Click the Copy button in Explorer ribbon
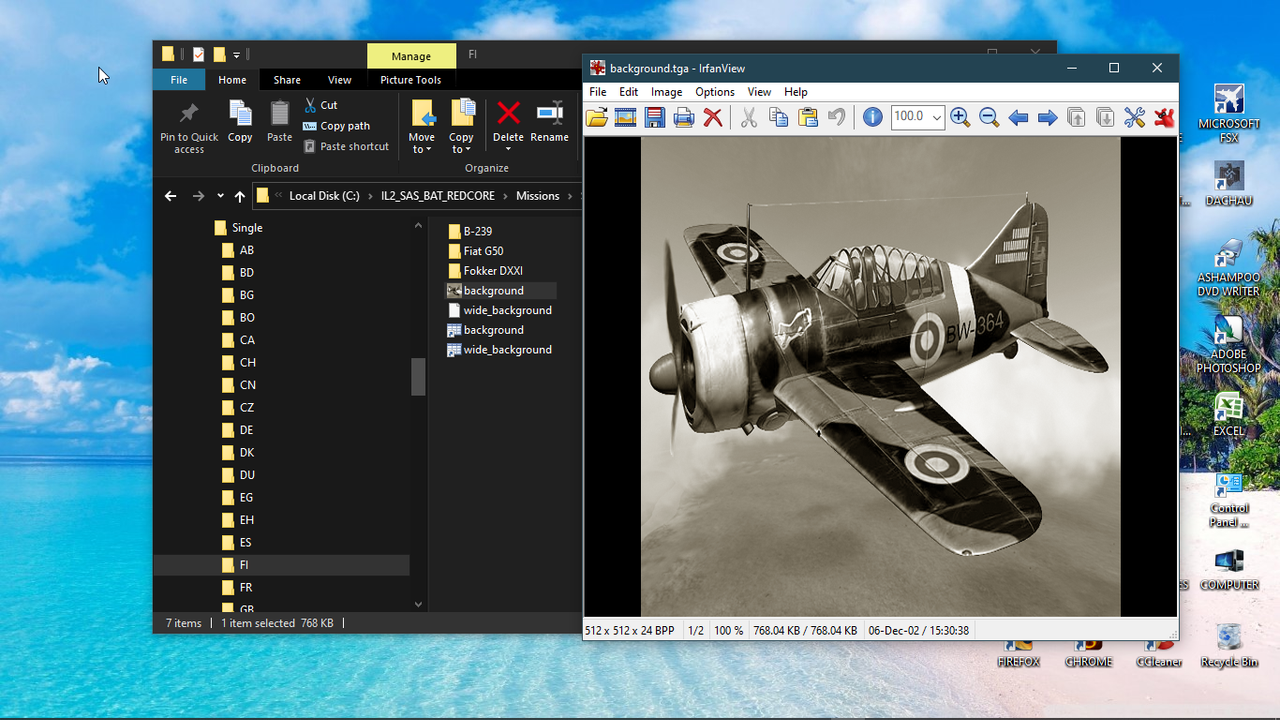Viewport: 1280px width, 720px height. pyautogui.click(x=240, y=122)
